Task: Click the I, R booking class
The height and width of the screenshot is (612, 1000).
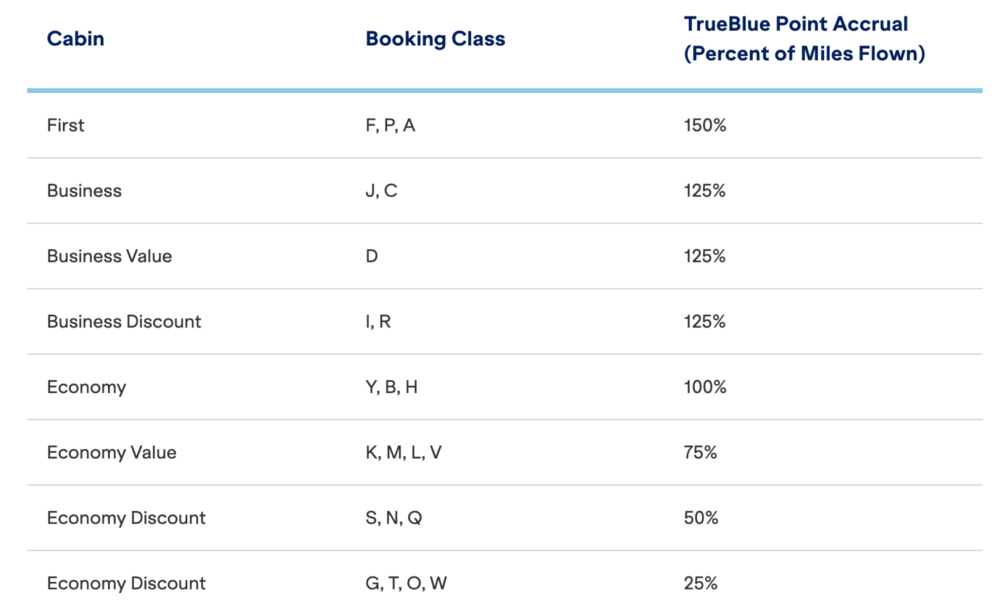Action: tap(378, 322)
